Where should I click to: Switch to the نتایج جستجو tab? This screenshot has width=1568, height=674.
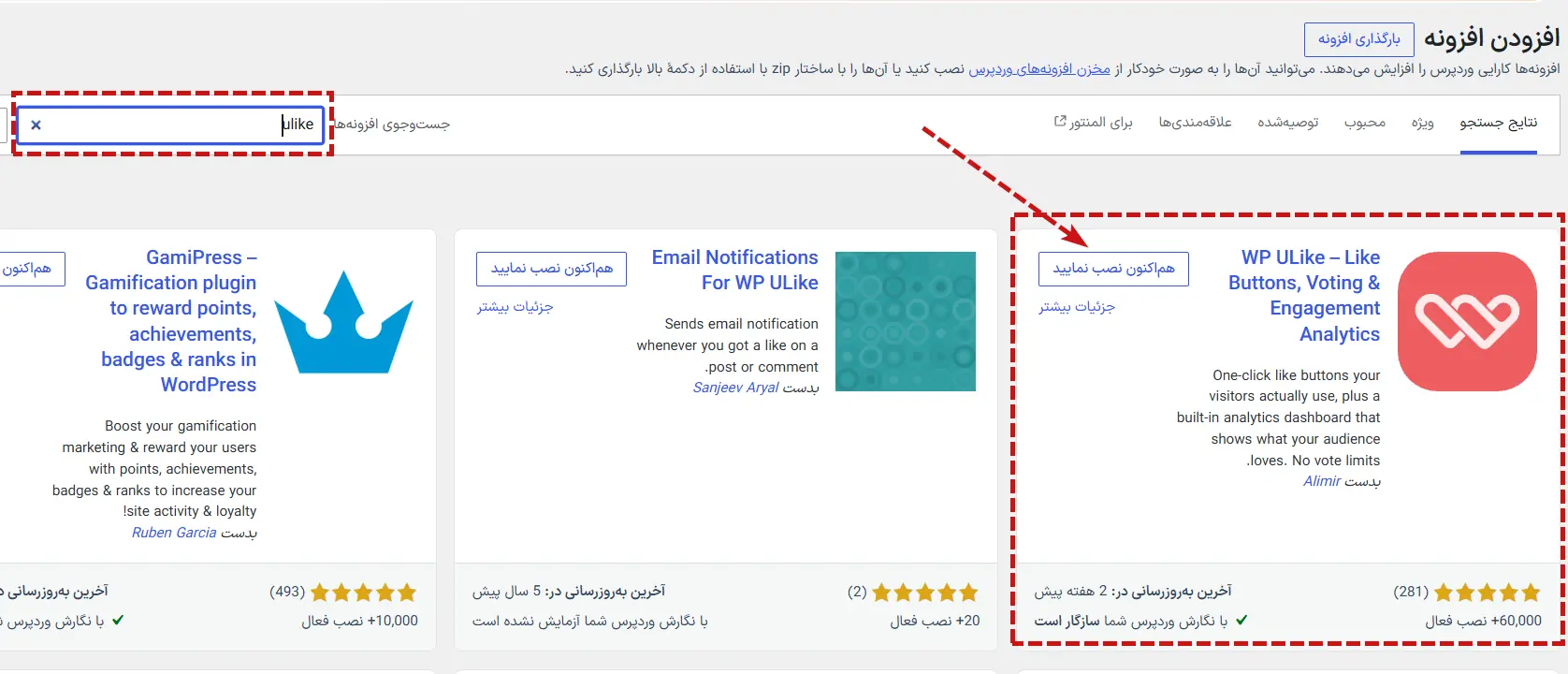(x=1499, y=123)
